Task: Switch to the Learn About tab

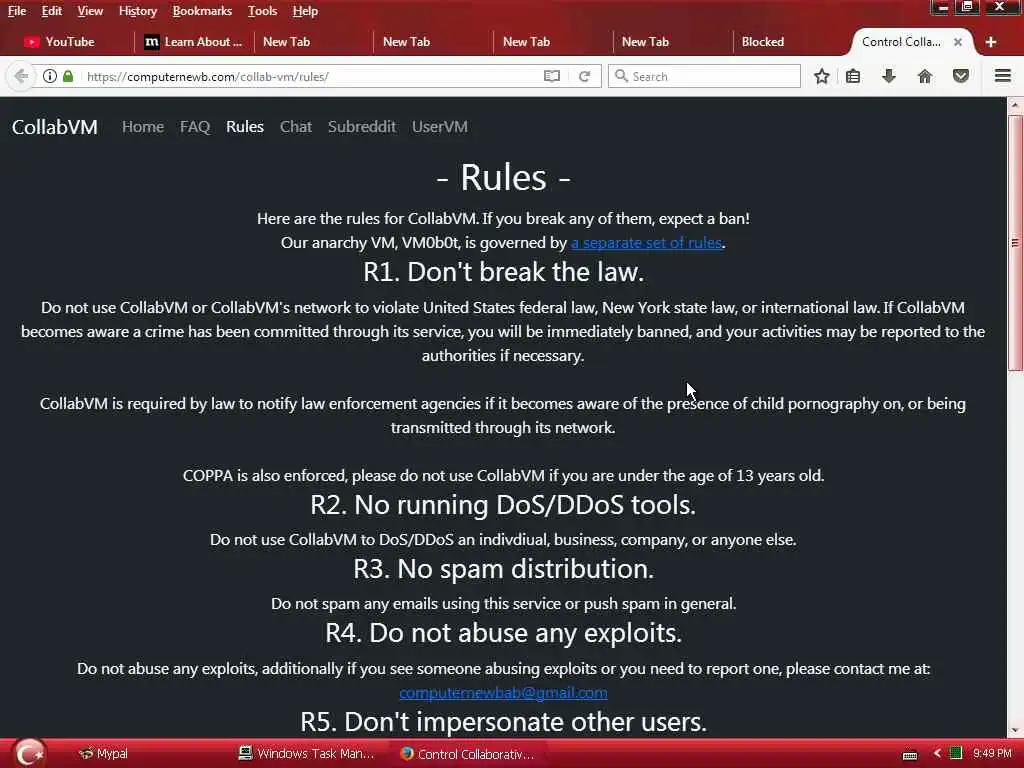Action: click(193, 42)
